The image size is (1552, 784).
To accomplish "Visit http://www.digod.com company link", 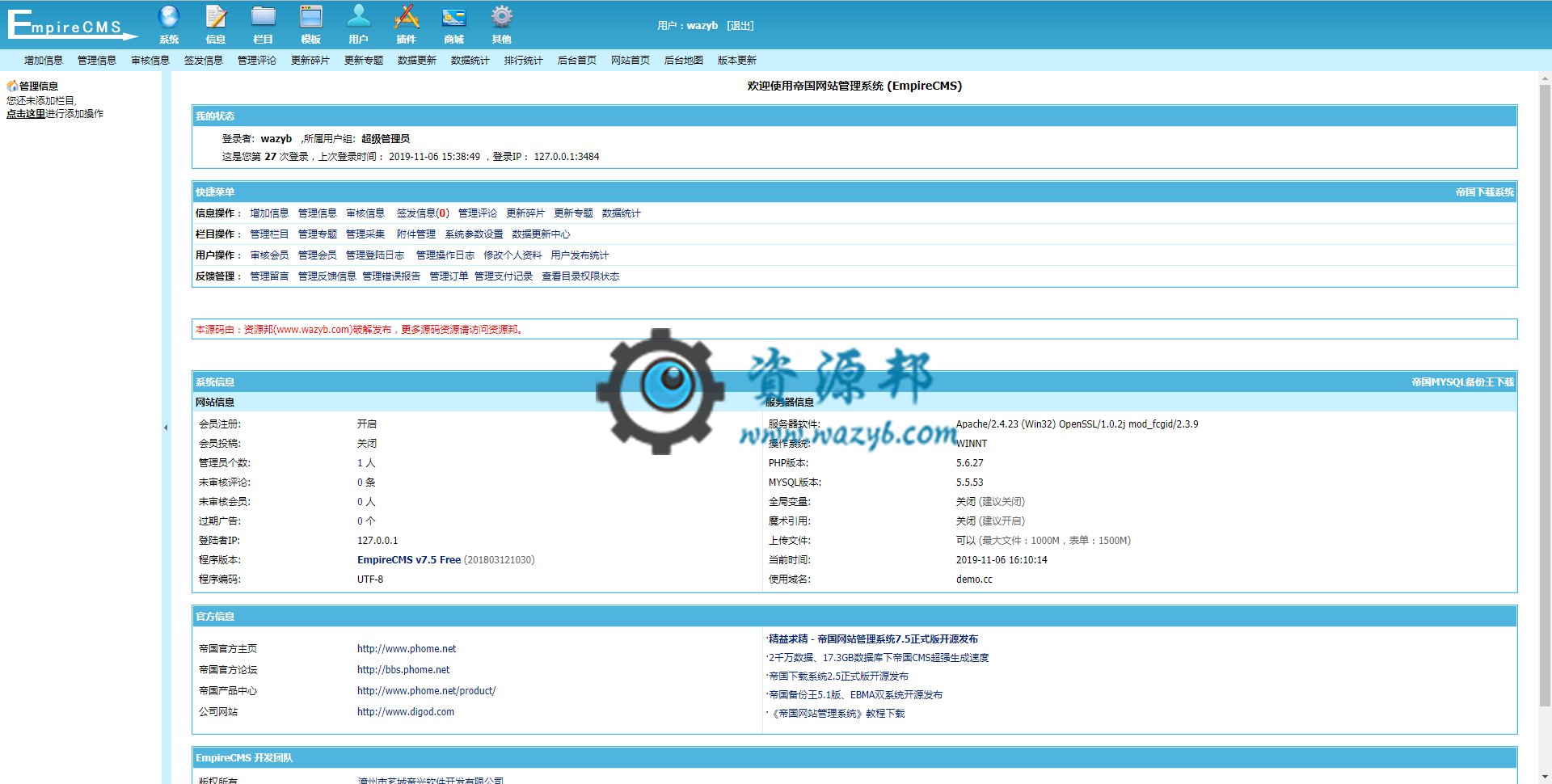I will point(406,712).
